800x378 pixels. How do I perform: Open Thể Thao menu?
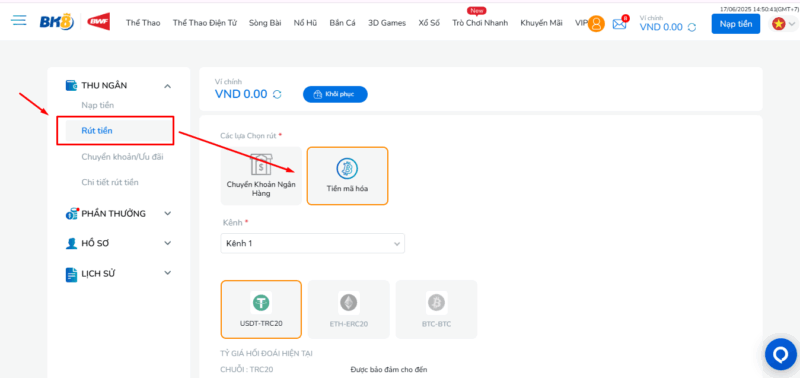pos(143,22)
